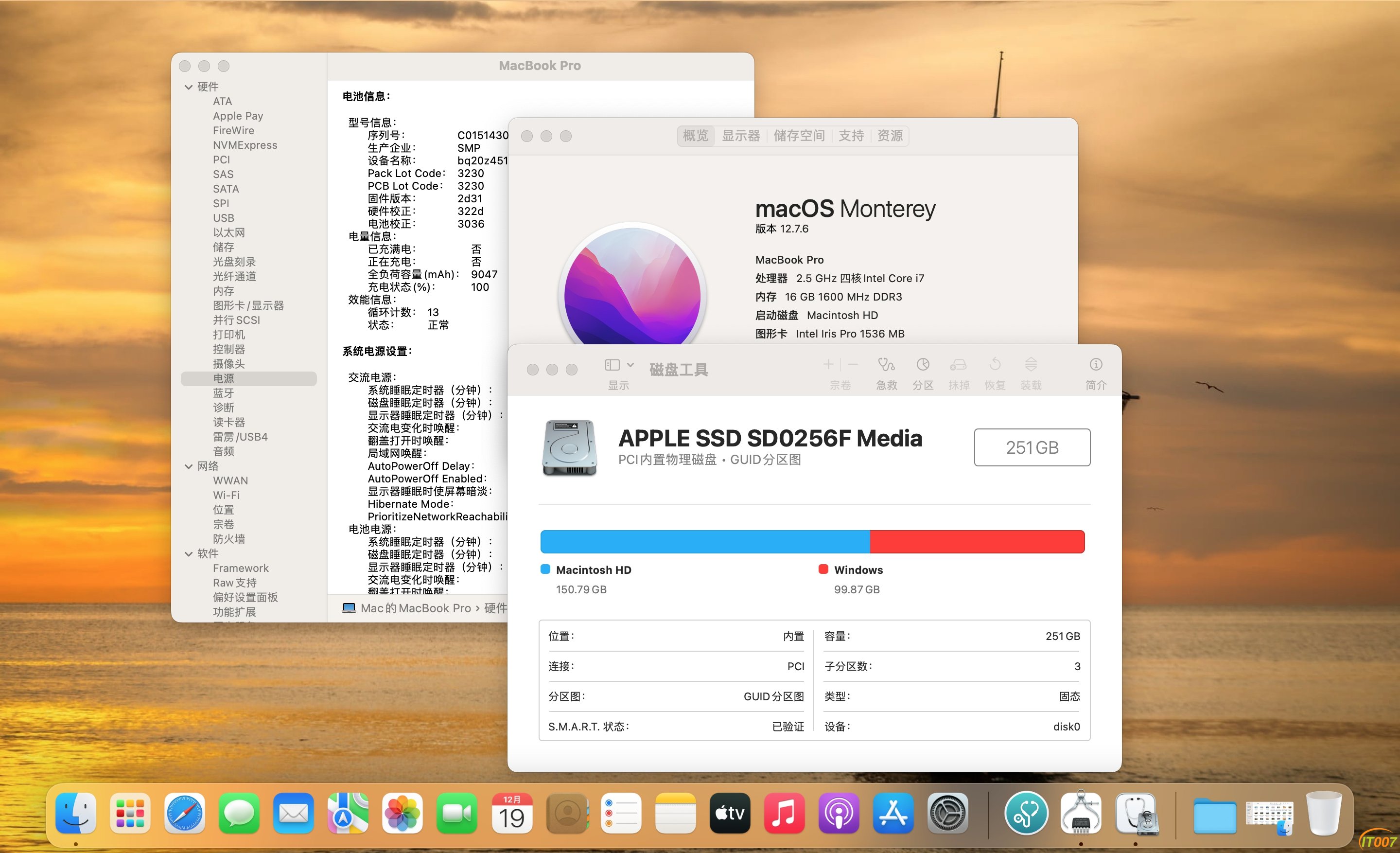
Task: Open Photos from the Dock
Action: click(x=402, y=813)
